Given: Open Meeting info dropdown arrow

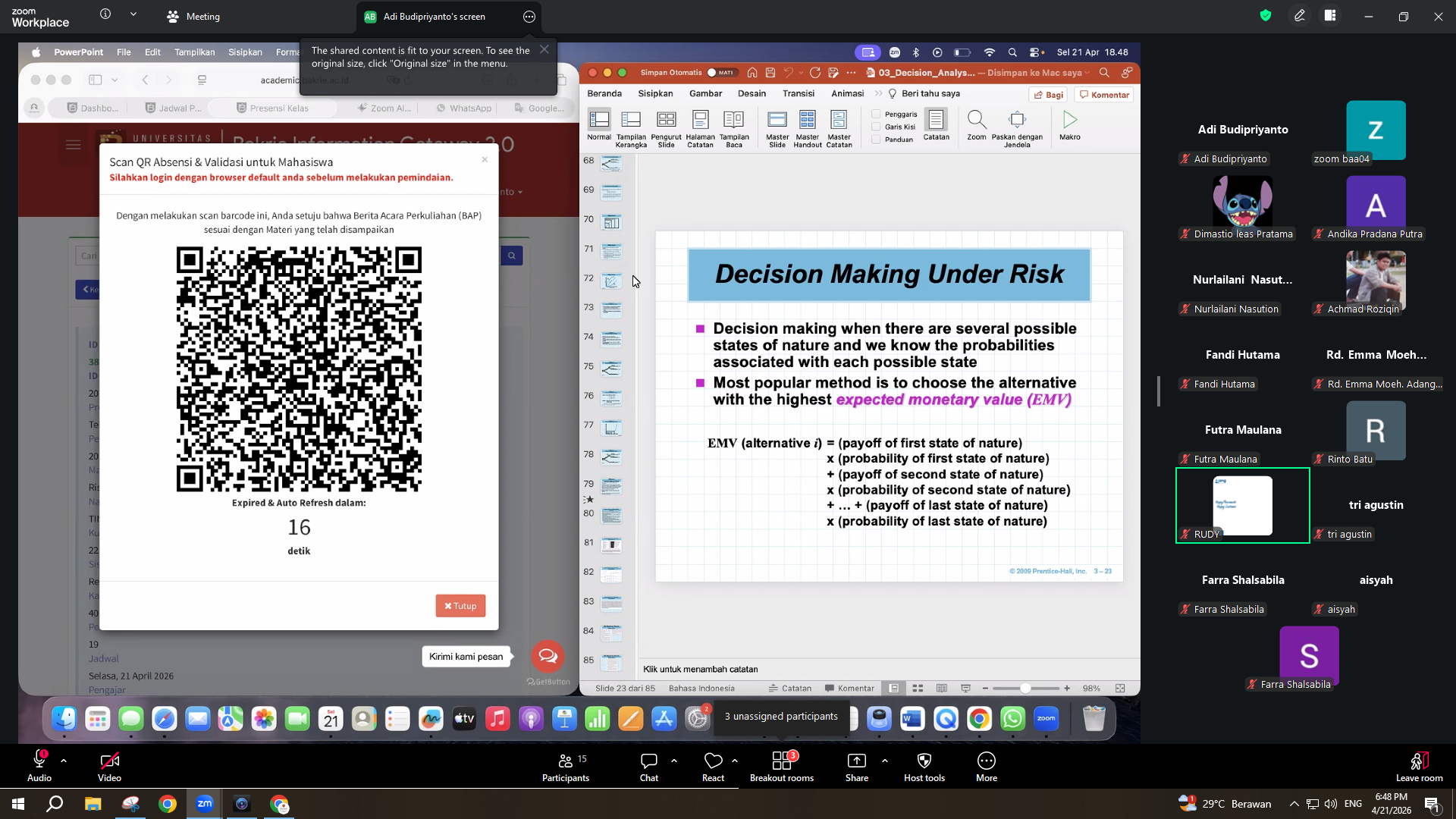Looking at the screenshot, I should (x=133, y=14).
